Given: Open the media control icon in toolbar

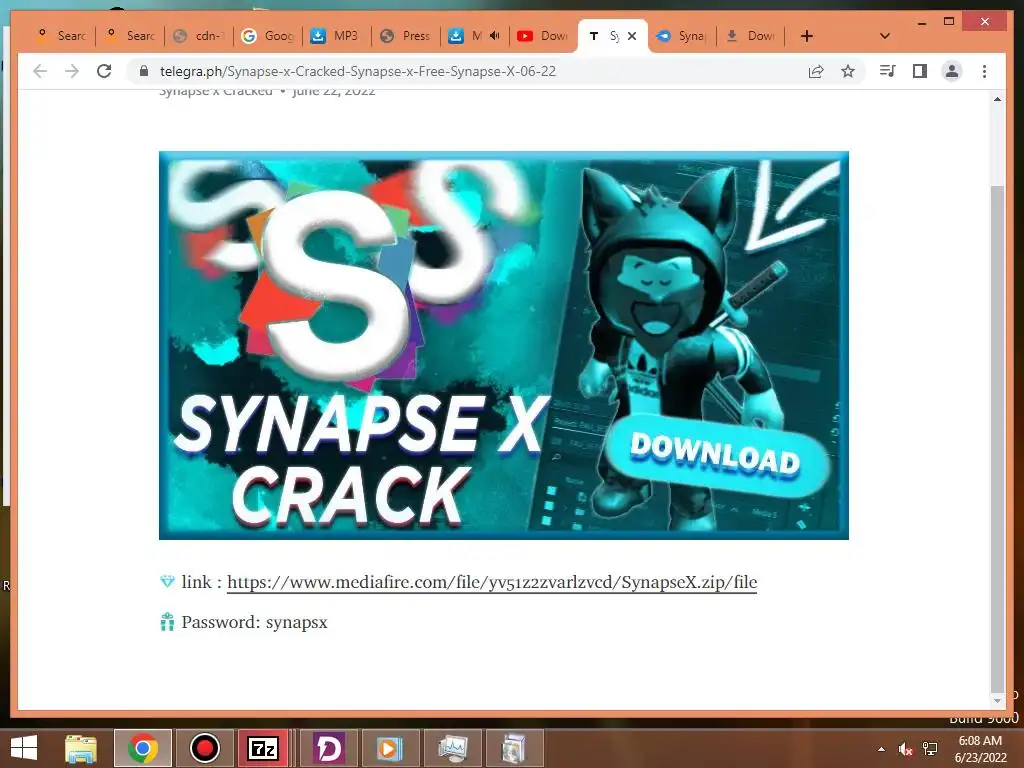Looking at the screenshot, I should click(887, 71).
